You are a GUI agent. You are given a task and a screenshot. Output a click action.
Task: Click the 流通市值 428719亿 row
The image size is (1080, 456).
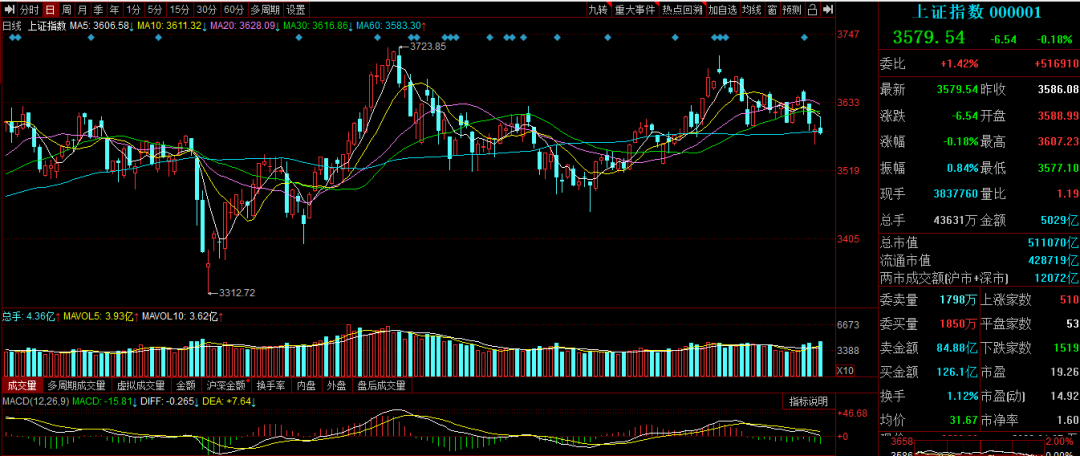(x=979, y=260)
